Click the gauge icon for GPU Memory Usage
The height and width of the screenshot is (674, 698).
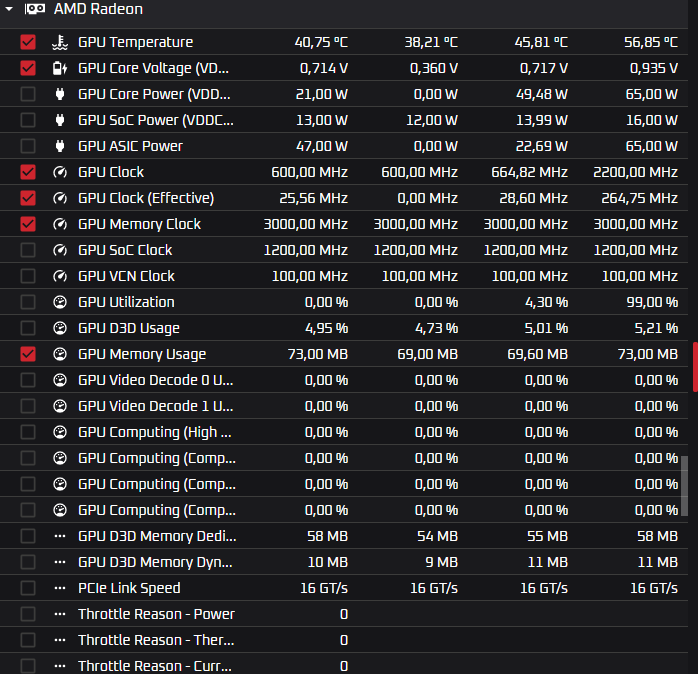pos(60,354)
